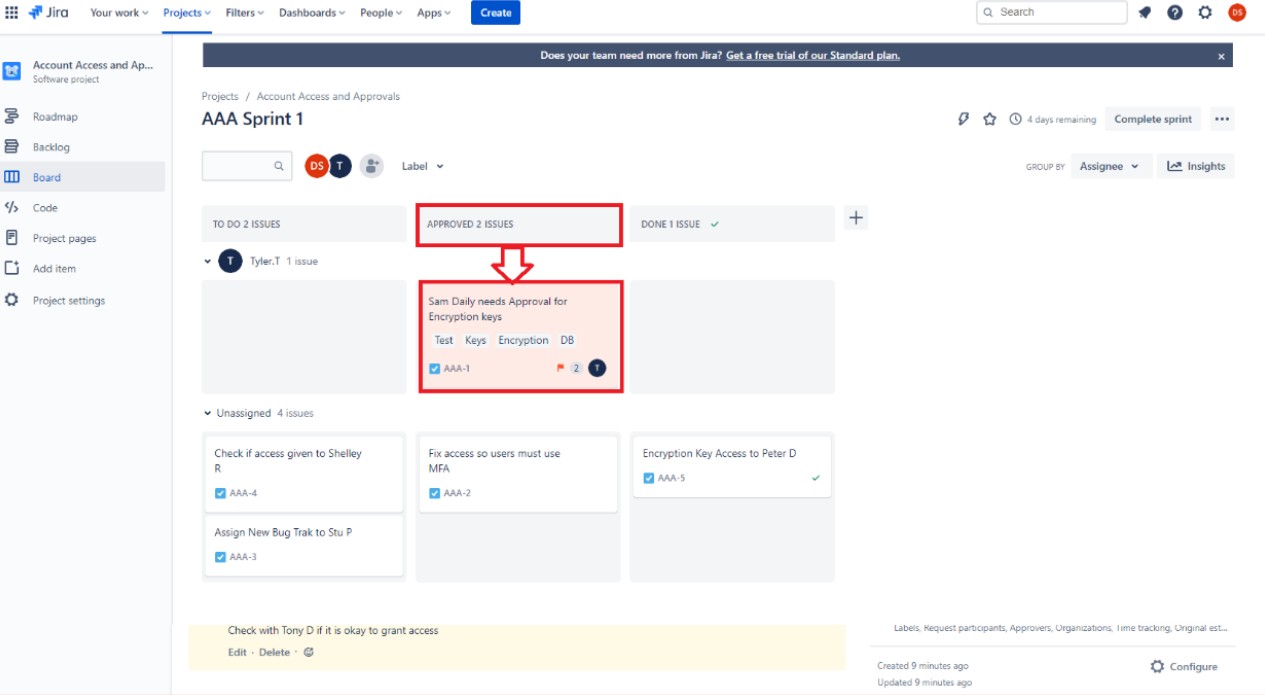Click the Add item sidebar icon
Screen dimensions: 1265x695
tap(14, 268)
